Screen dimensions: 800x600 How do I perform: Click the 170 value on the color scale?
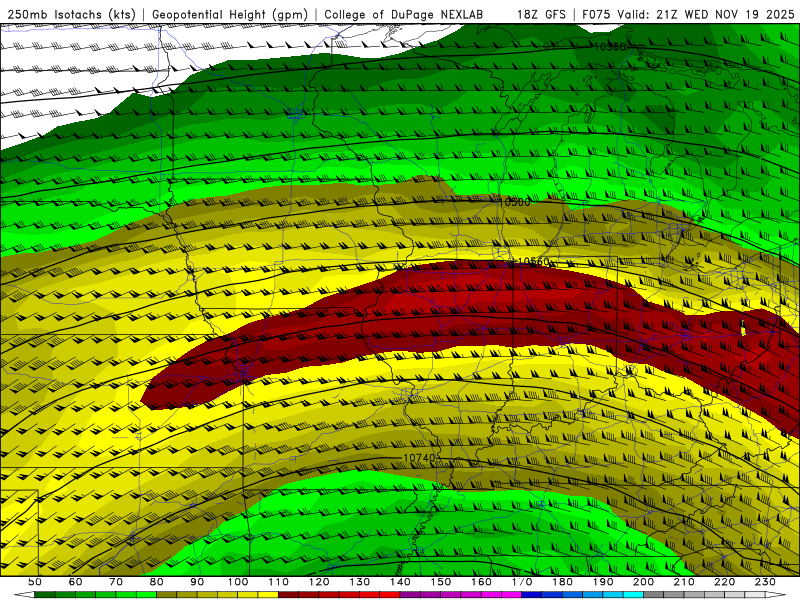(x=522, y=582)
